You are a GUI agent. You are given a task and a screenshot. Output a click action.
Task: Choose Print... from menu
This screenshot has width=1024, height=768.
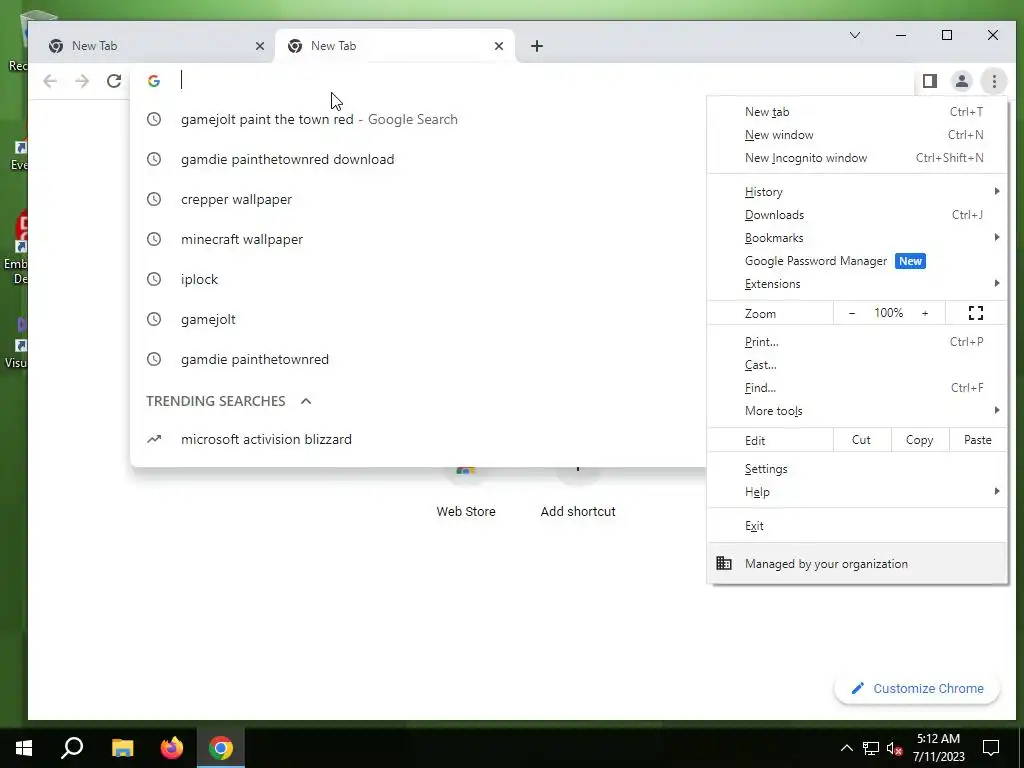point(857,342)
